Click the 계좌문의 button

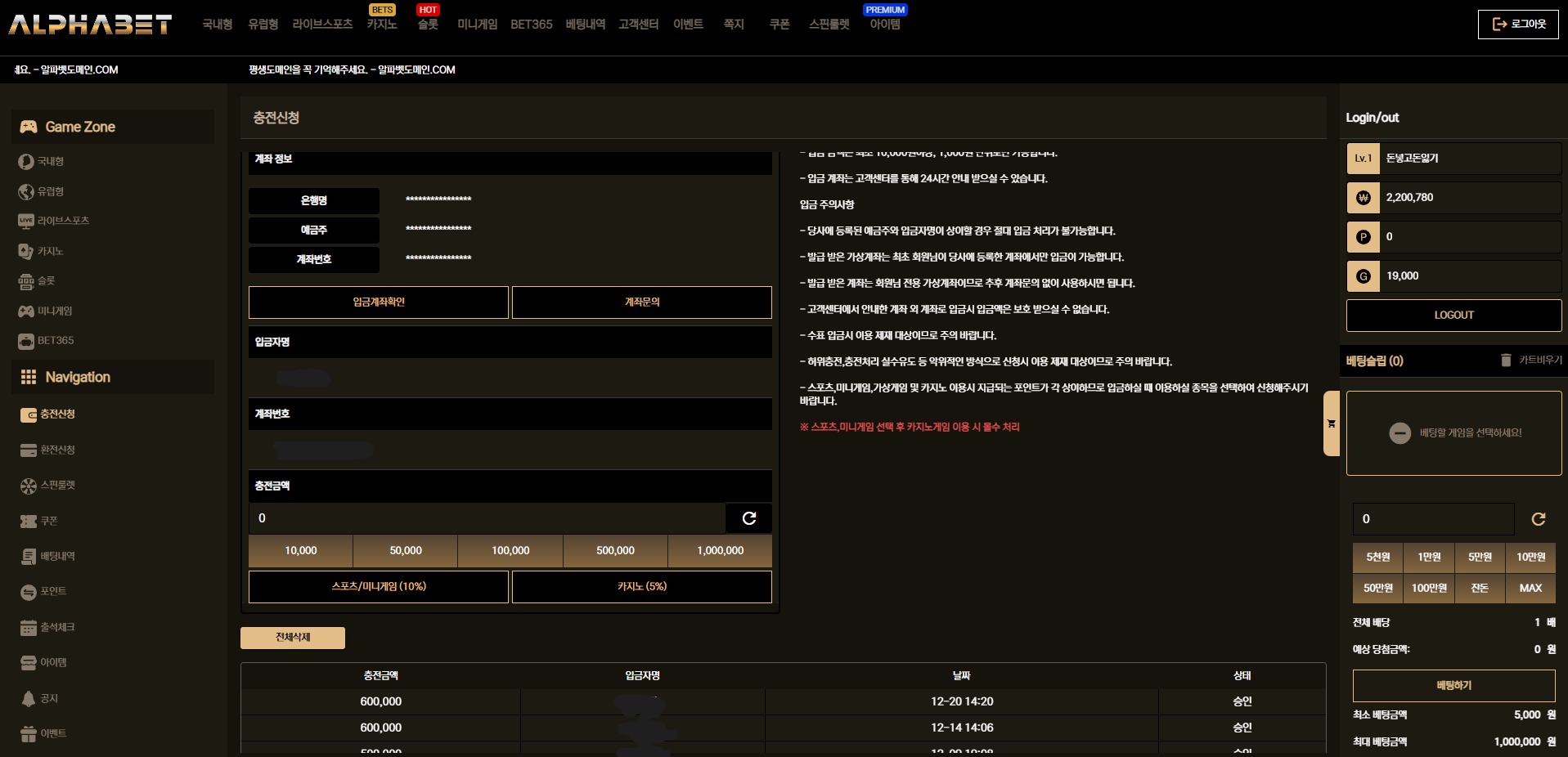641,302
